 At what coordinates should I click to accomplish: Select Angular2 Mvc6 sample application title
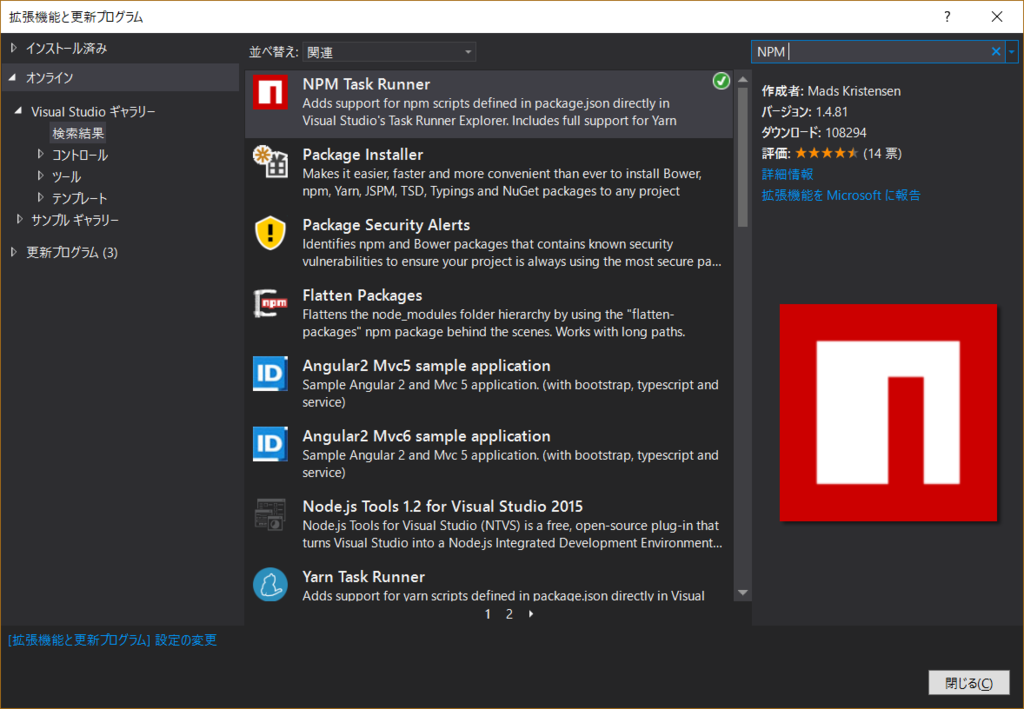[x=426, y=436]
